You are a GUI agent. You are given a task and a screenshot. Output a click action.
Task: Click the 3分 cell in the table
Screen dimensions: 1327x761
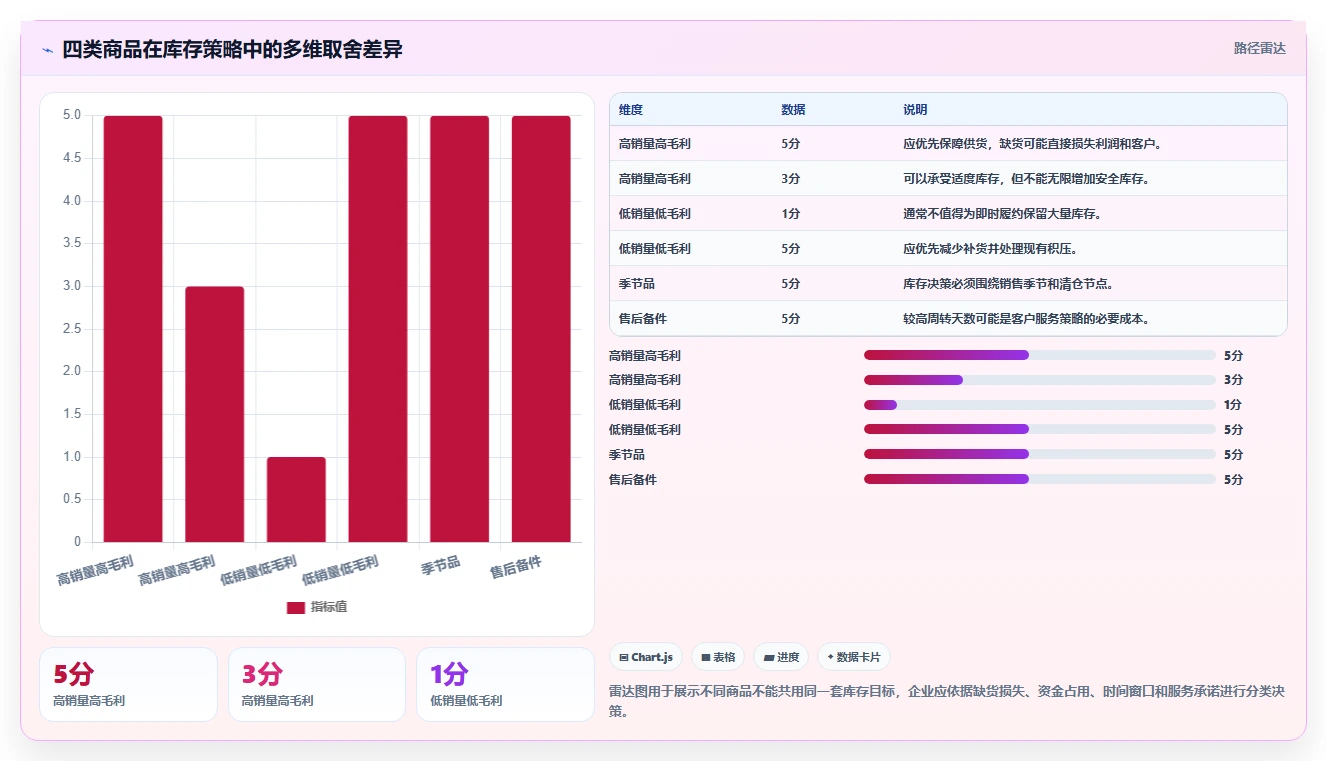pyautogui.click(x=791, y=179)
